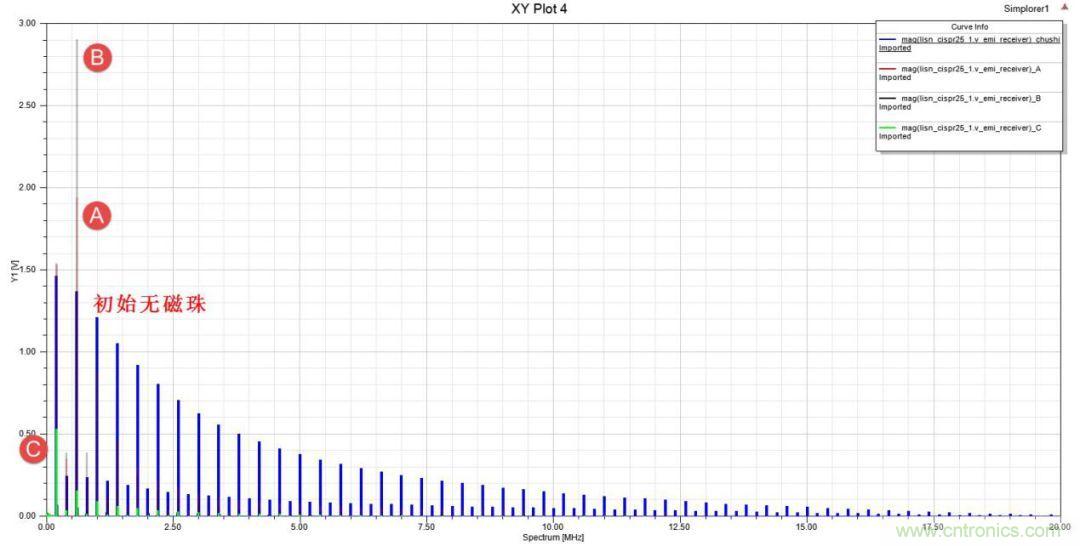Click the green line swatch in legend
Viewport: 1080px width, 546px height.
click(888, 128)
